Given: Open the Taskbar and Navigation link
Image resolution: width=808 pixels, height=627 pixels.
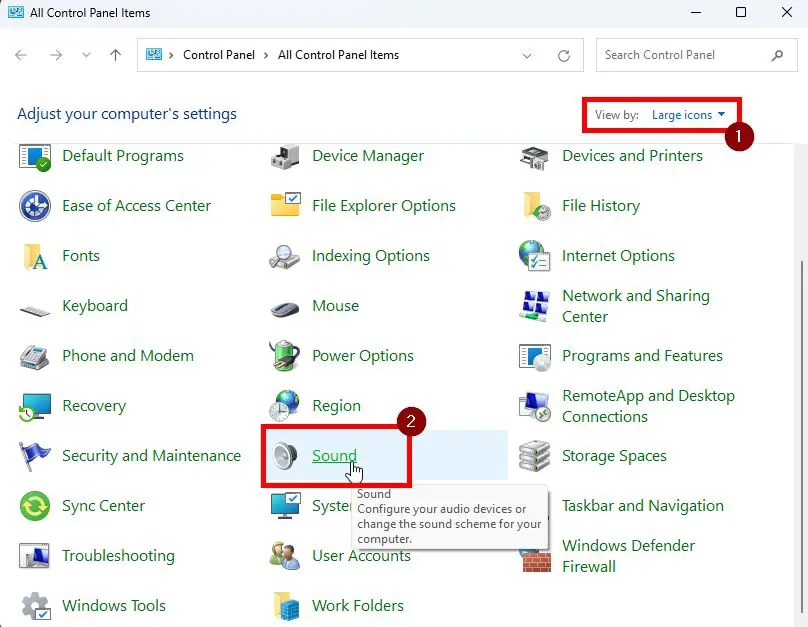Looking at the screenshot, I should click(x=643, y=506).
